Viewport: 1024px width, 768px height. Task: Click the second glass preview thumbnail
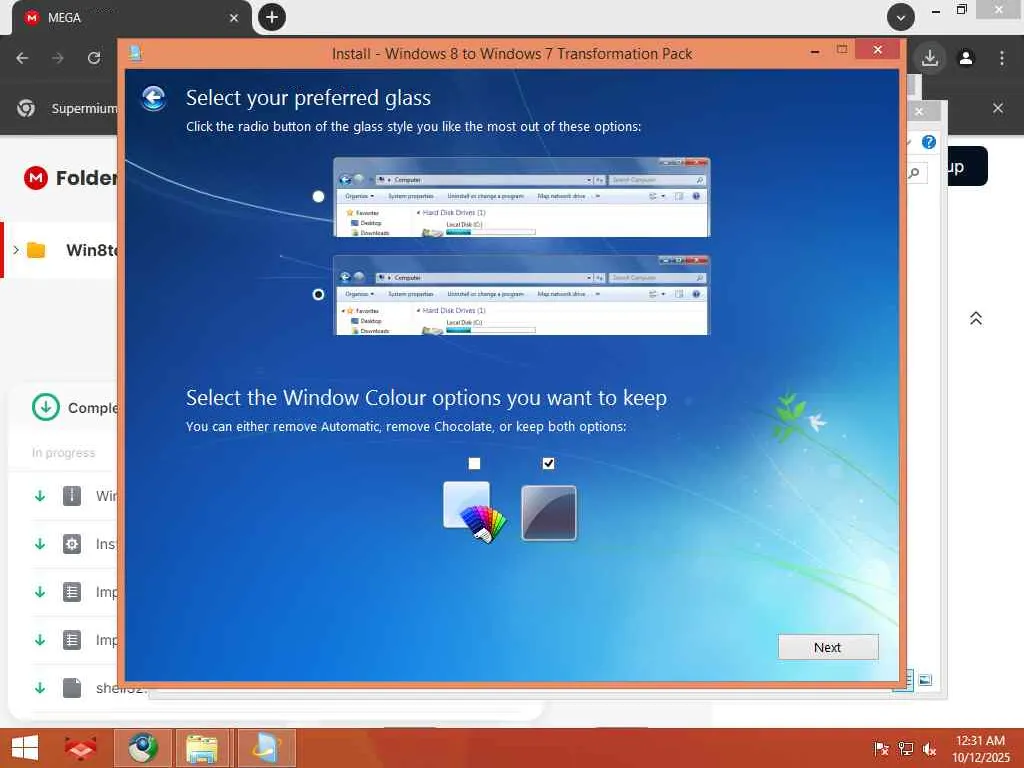pyautogui.click(x=521, y=295)
